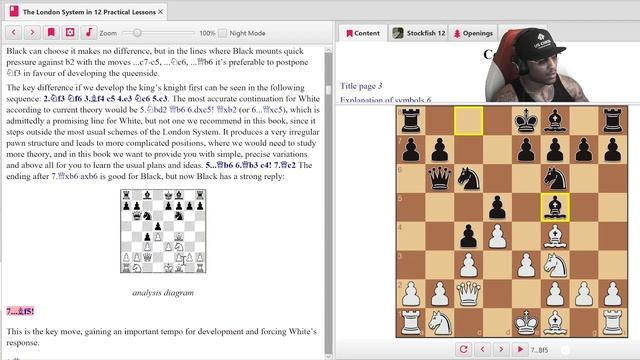Select the white pawn on d4

click(x=498, y=236)
